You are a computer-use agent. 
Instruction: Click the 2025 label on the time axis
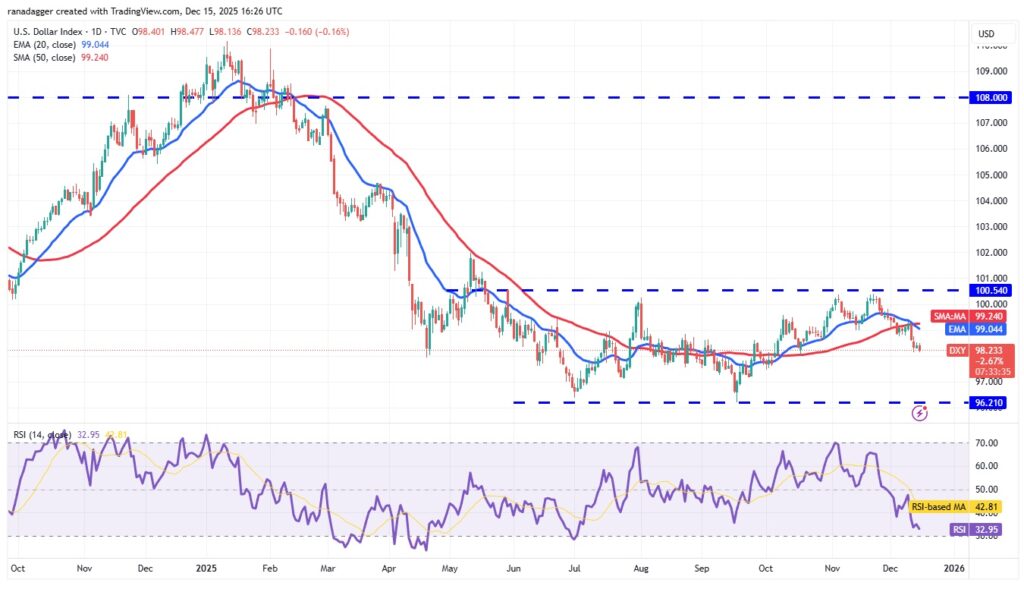click(x=206, y=568)
